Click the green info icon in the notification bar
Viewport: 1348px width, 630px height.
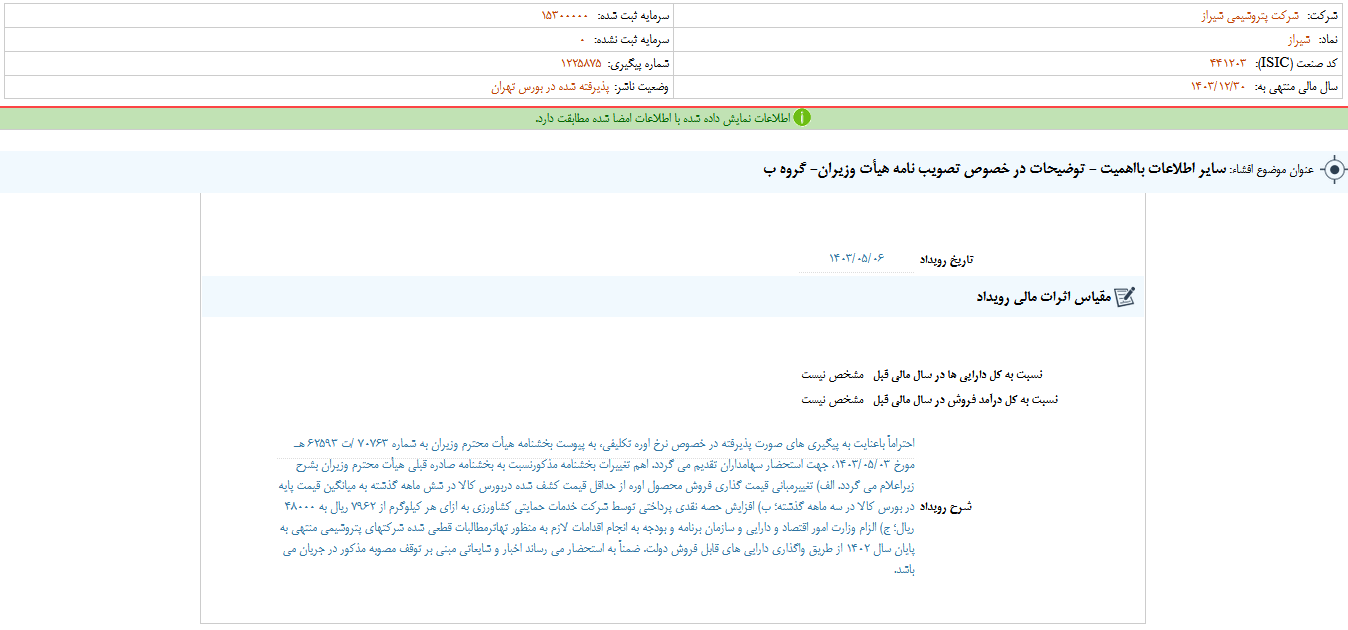tap(802, 118)
